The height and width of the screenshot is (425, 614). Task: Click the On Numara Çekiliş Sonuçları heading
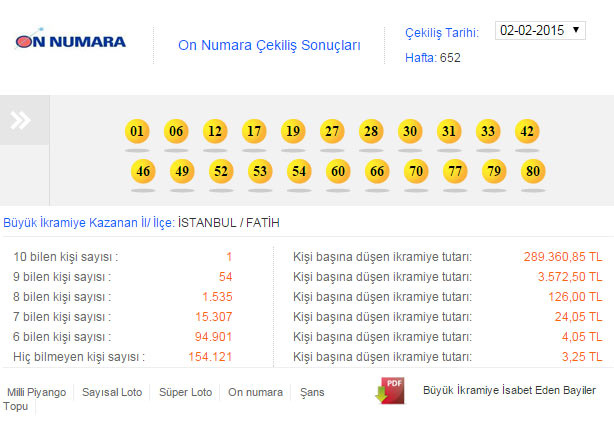pos(269,45)
